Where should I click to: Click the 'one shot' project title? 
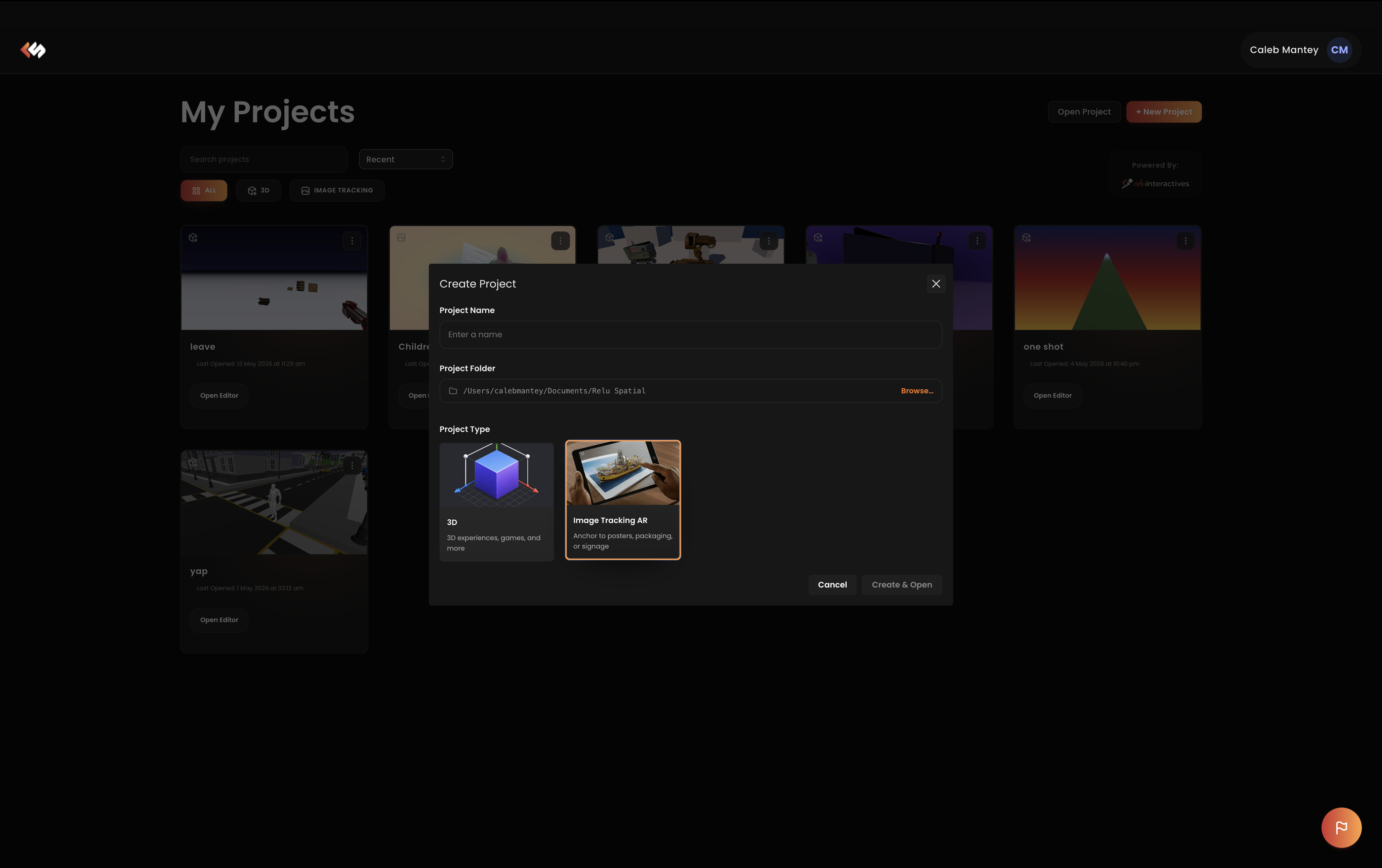1043,347
